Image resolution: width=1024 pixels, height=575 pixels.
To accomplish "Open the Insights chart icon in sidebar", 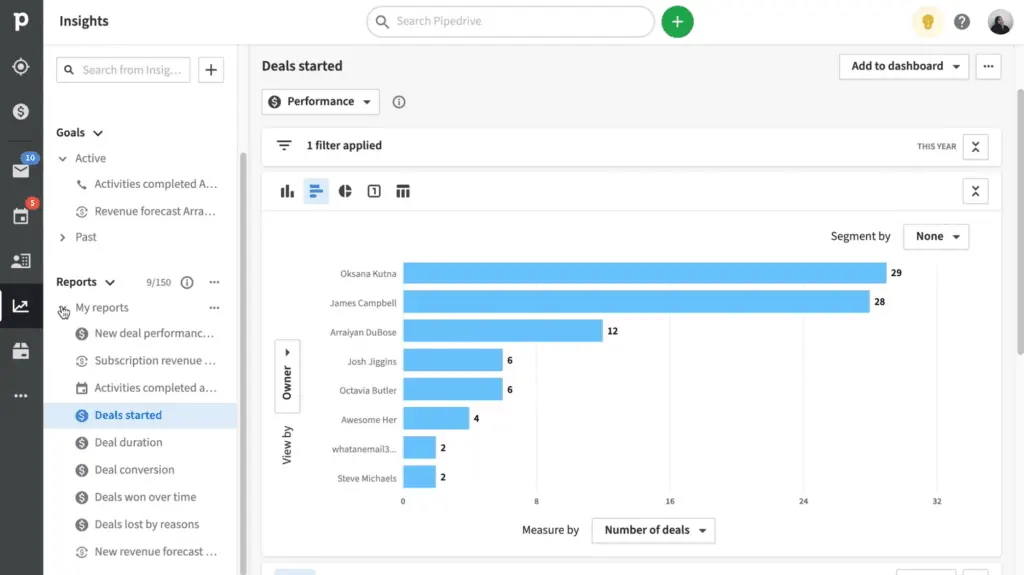I will point(21,306).
